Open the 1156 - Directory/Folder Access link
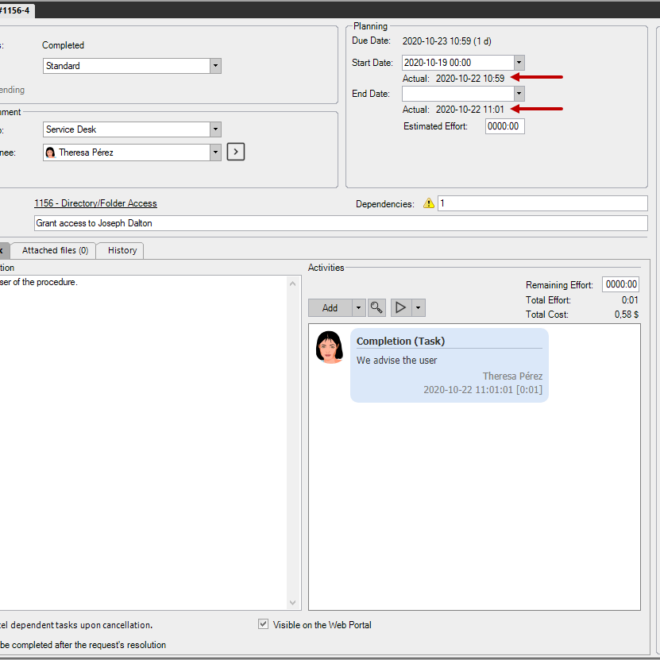Viewport: 660px width, 660px height. [95, 204]
